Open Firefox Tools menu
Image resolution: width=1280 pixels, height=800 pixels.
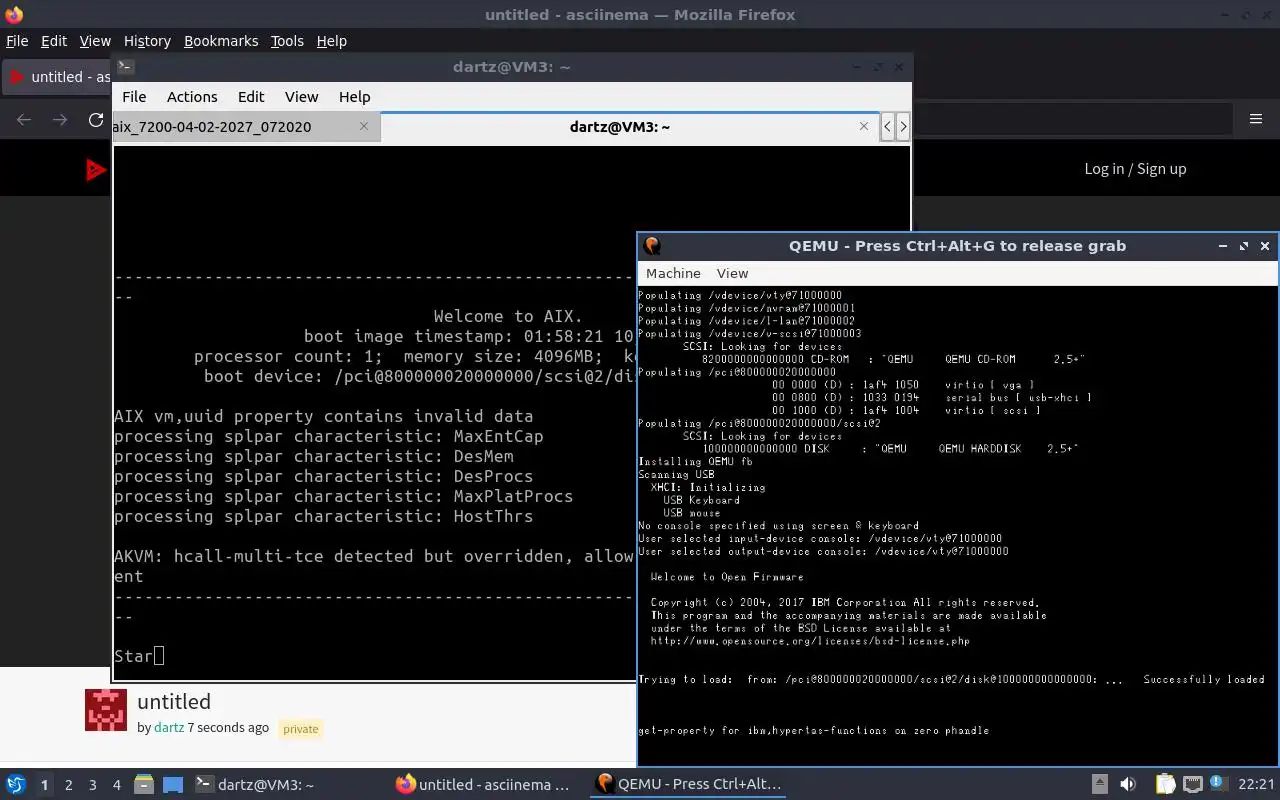click(287, 41)
